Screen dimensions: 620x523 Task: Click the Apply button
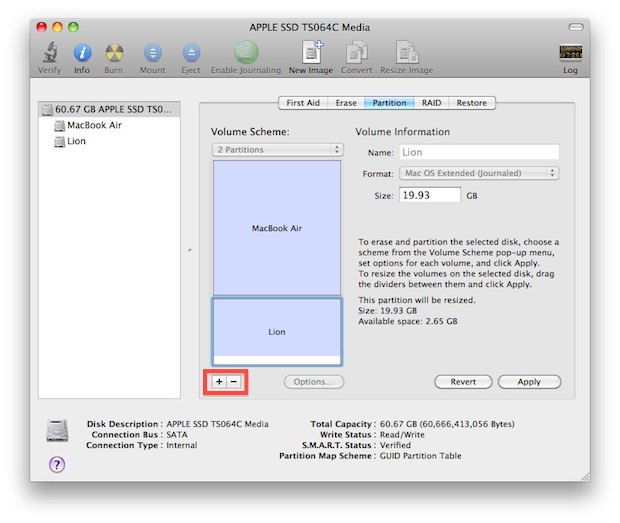pos(529,382)
